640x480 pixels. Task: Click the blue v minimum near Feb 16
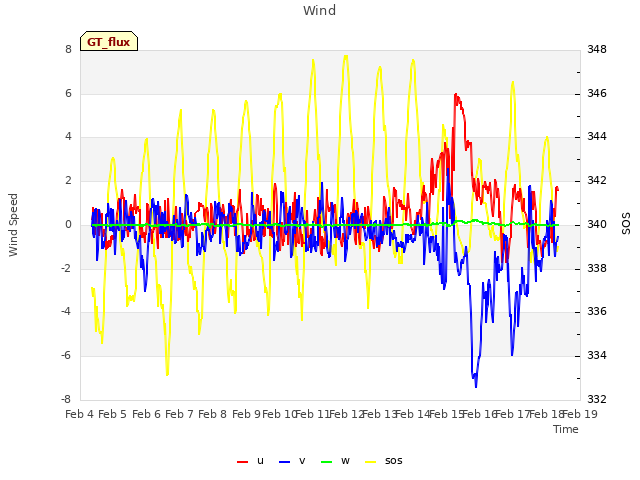click(x=476, y=386)
